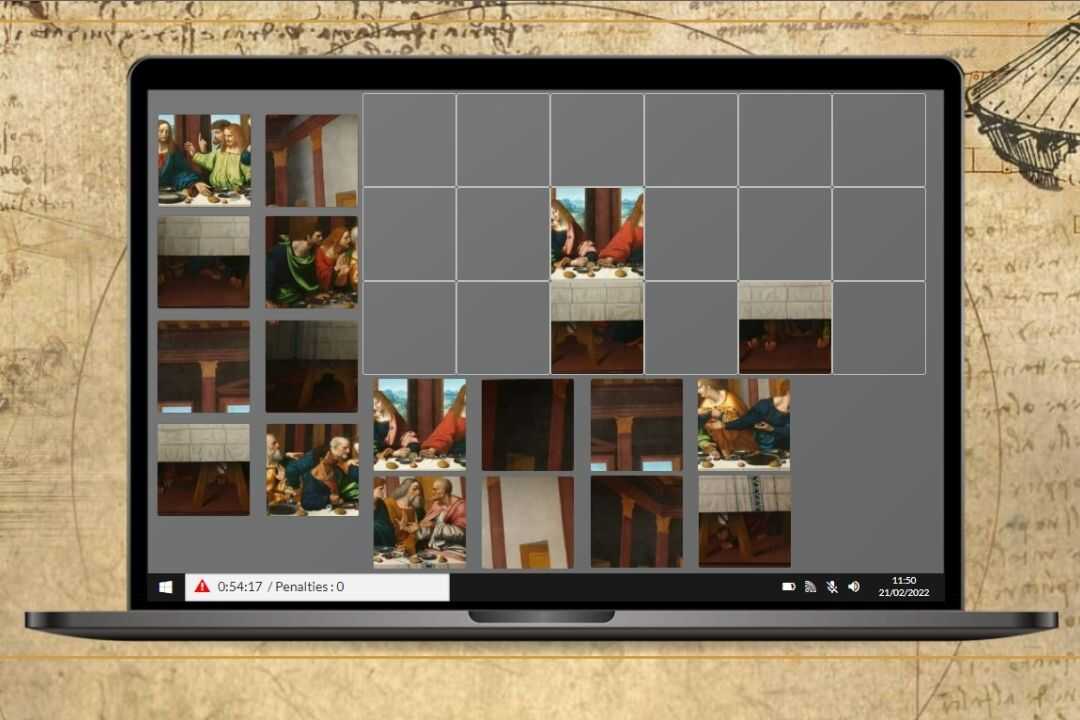Select the loose red-robed figure piece below the grid

tap(419, 424)
